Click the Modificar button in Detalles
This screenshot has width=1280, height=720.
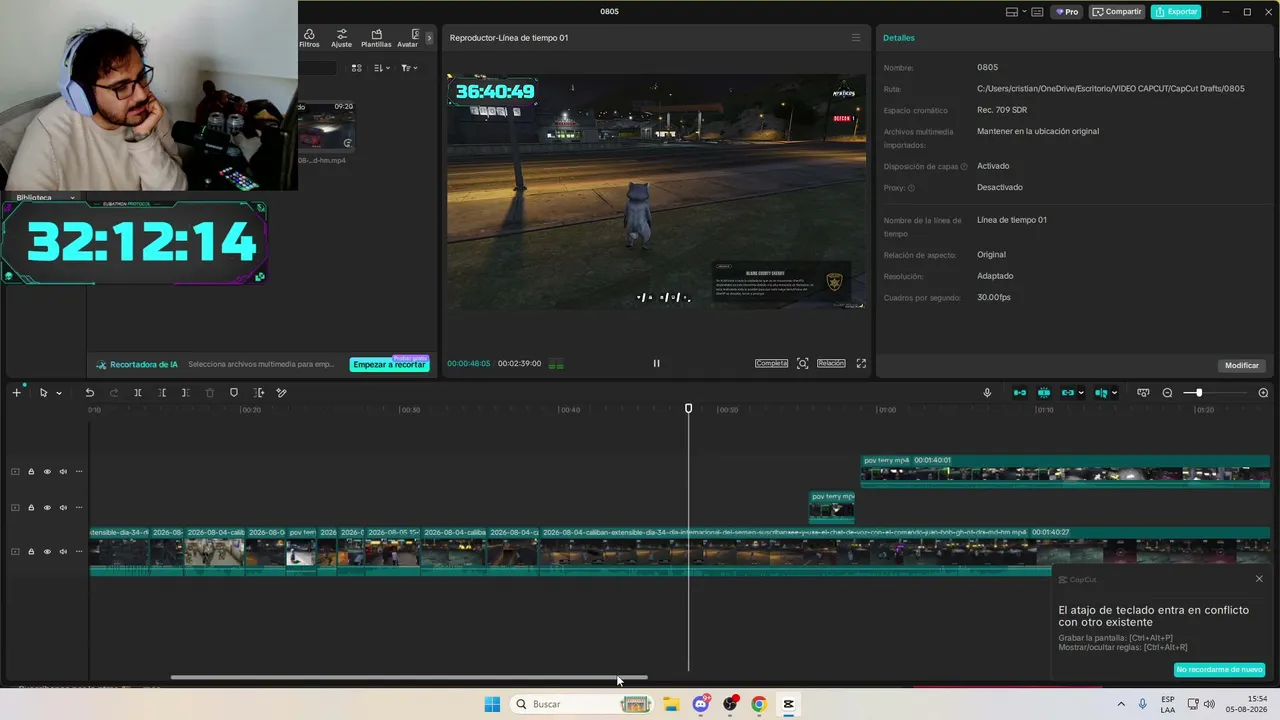tap(1242, 365)
